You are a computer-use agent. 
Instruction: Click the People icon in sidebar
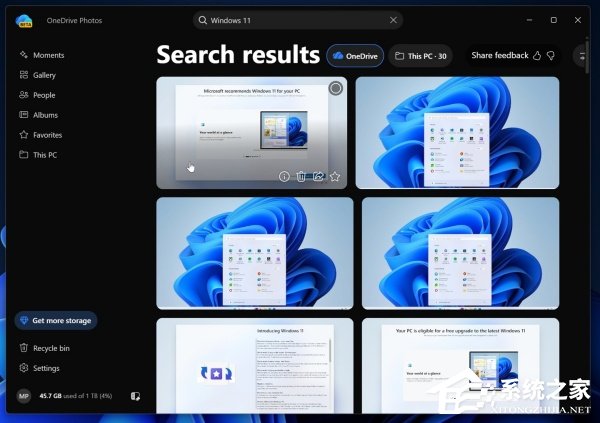pos(24,95)
